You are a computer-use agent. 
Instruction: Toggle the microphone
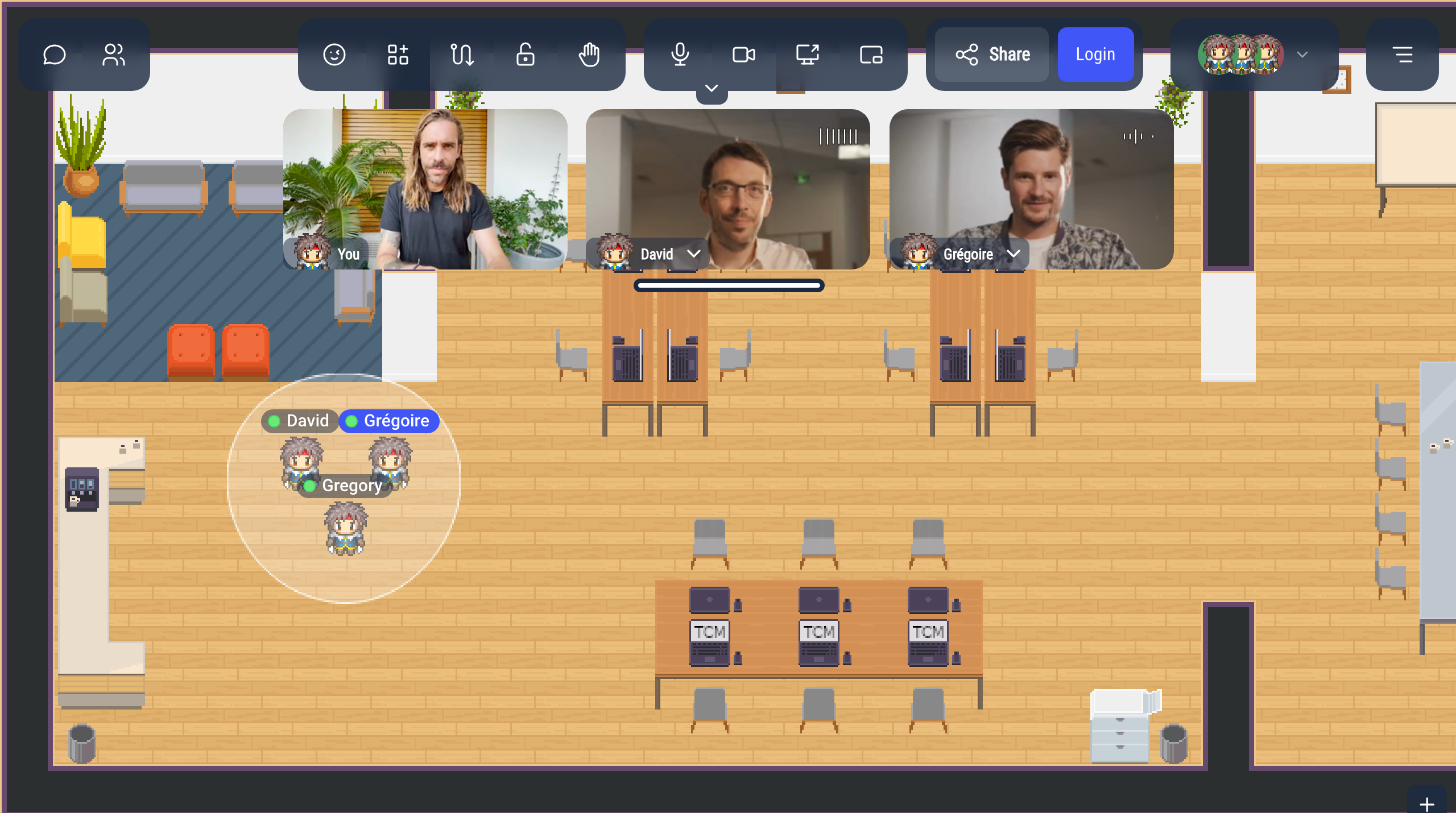pyautogui.click(x=680, y=55)
